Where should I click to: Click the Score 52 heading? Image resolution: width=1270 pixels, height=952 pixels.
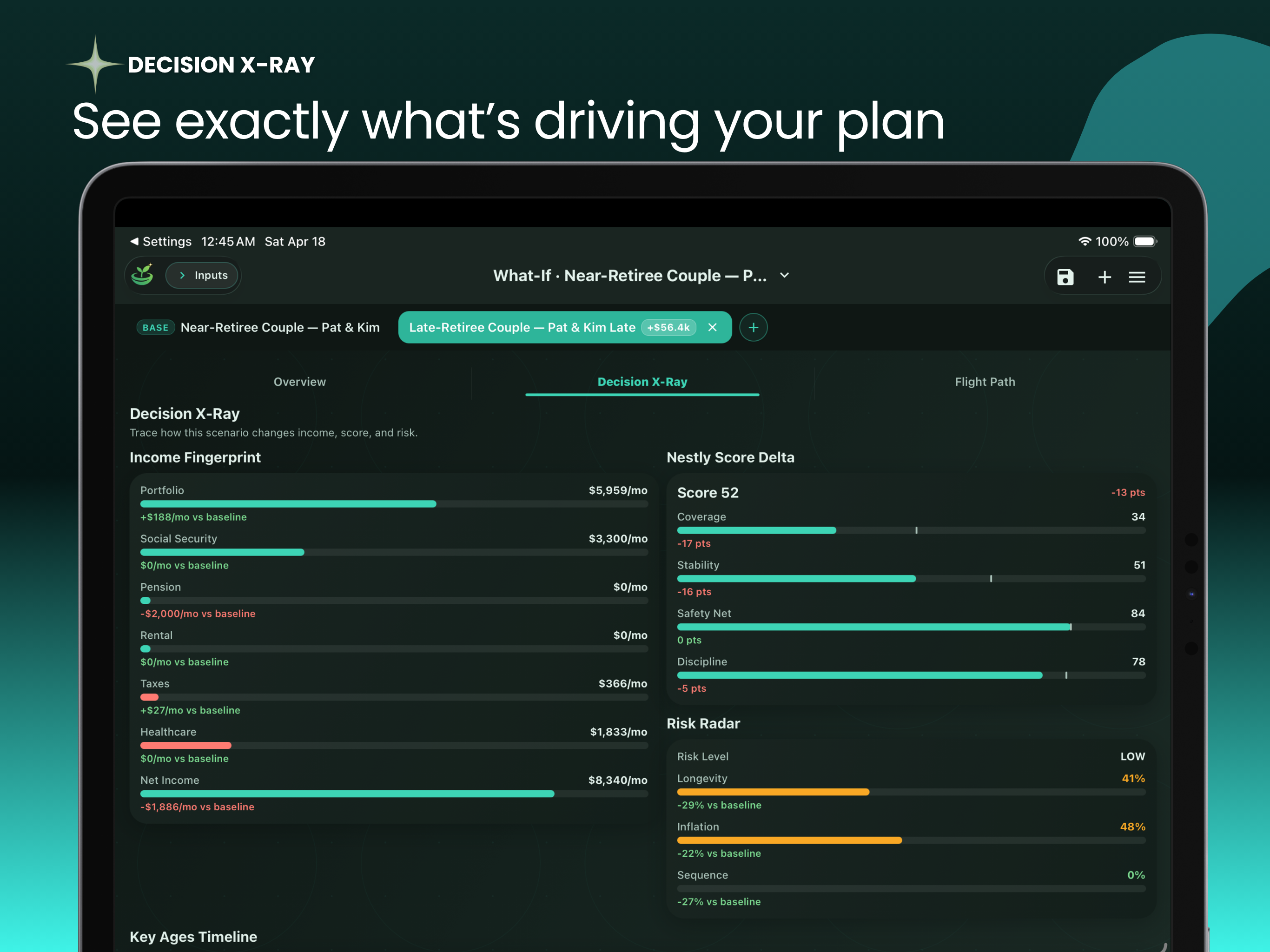708,493
